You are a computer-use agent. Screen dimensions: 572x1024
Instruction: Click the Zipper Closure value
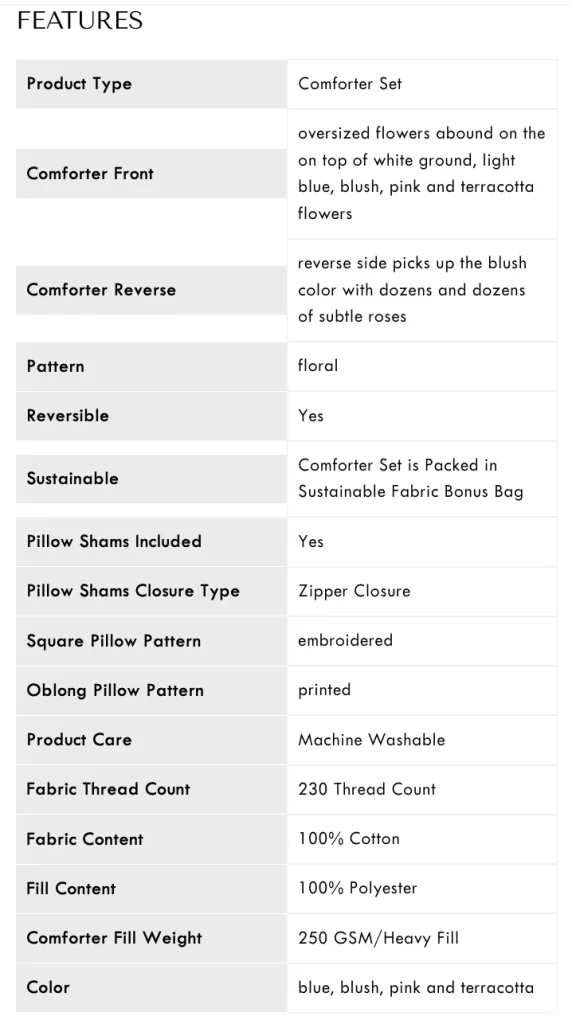[355, 591]
